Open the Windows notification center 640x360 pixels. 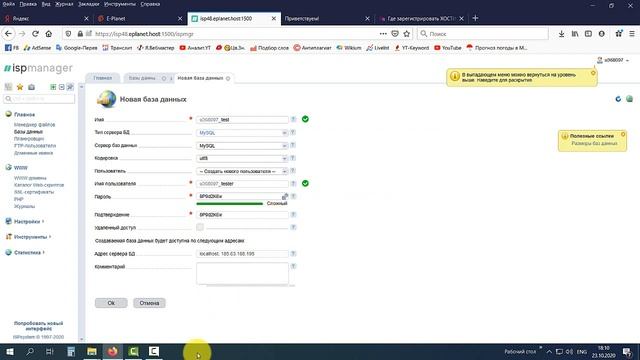[627, 351]
